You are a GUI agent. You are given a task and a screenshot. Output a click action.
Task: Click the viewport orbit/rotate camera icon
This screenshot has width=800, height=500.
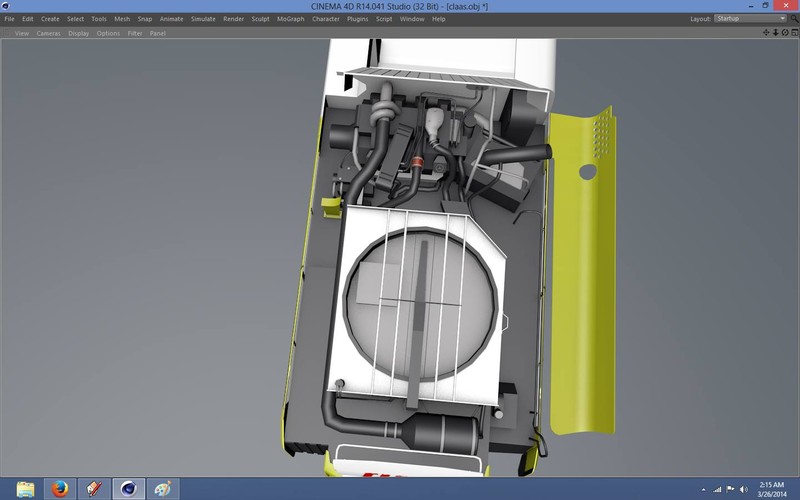point(784,33)
